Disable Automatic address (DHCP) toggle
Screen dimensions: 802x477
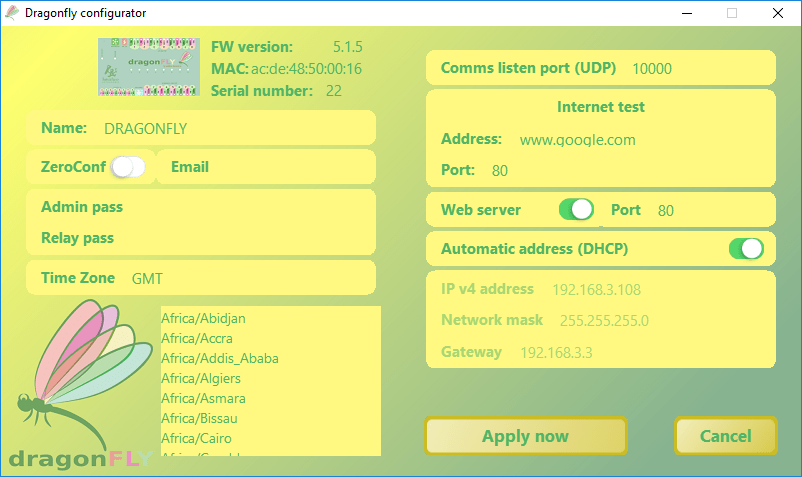point(746,248)
